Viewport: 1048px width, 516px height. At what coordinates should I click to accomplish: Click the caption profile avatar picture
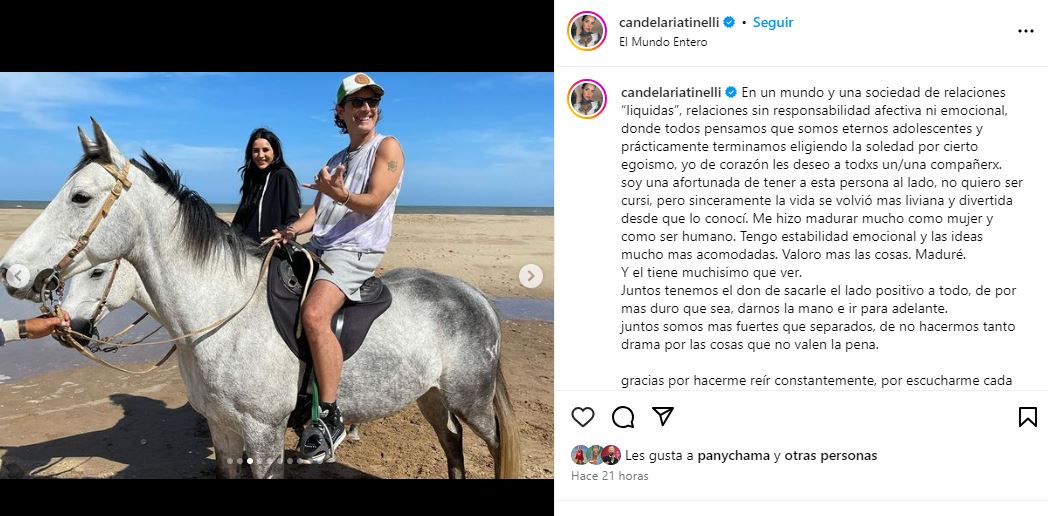tap(587, 99)
